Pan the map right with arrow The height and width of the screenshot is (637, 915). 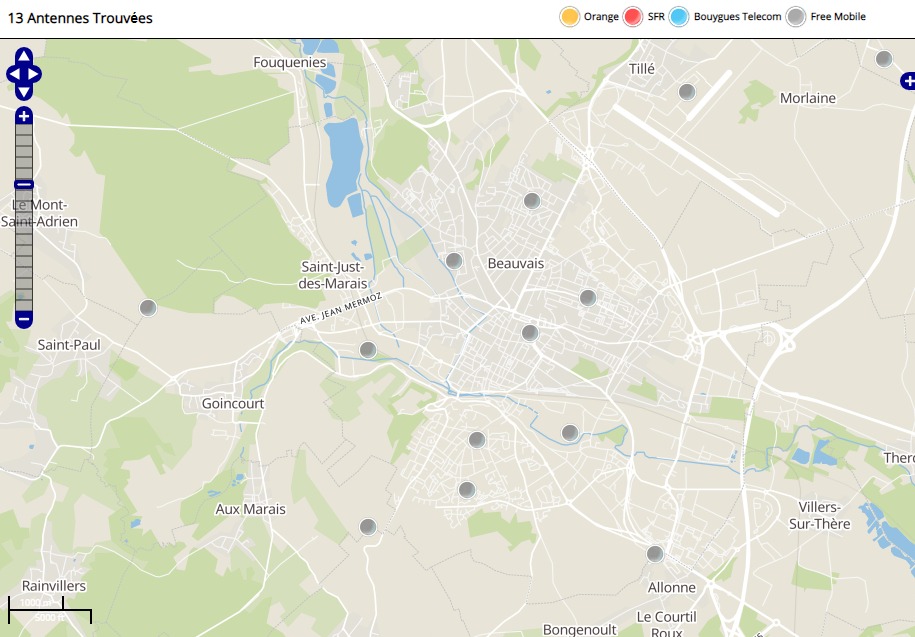coord(36,74)
